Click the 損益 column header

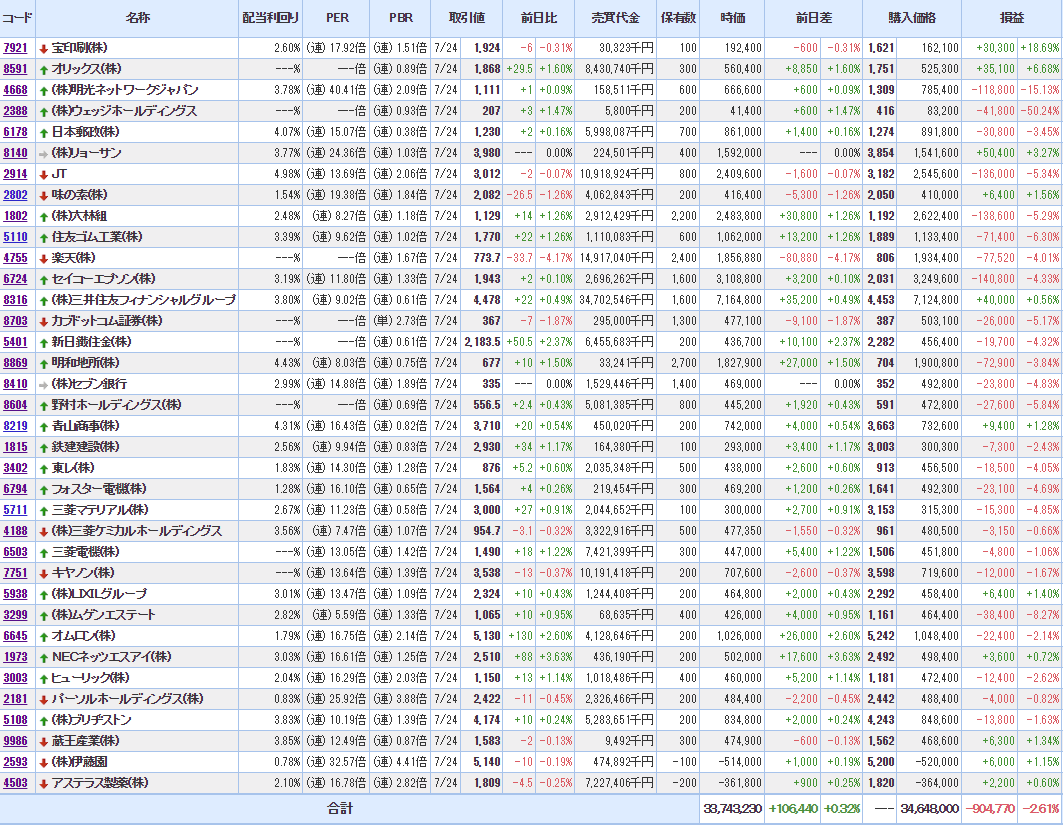1011,19
